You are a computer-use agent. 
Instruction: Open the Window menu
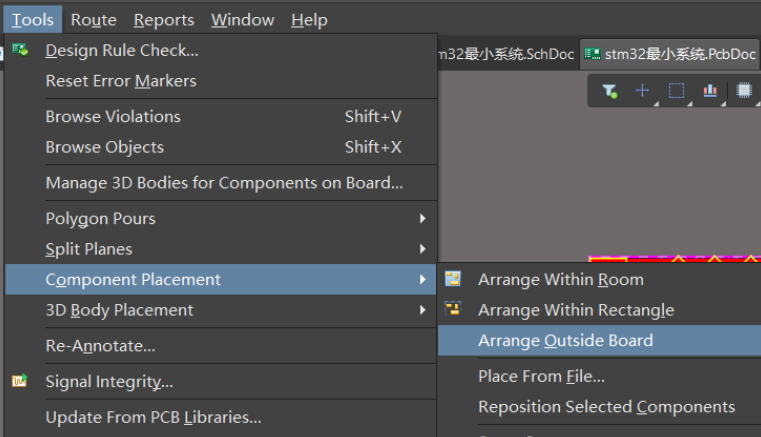243,20
